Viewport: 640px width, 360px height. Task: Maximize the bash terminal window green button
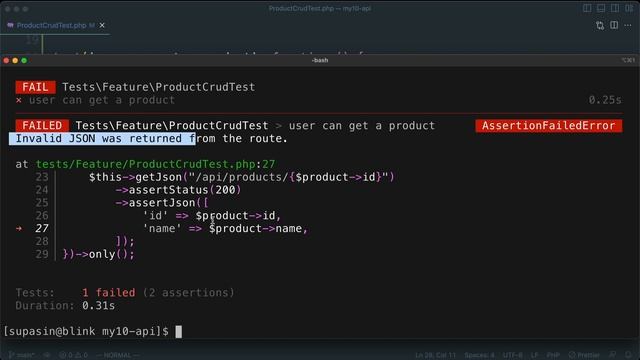click(24, 60)
